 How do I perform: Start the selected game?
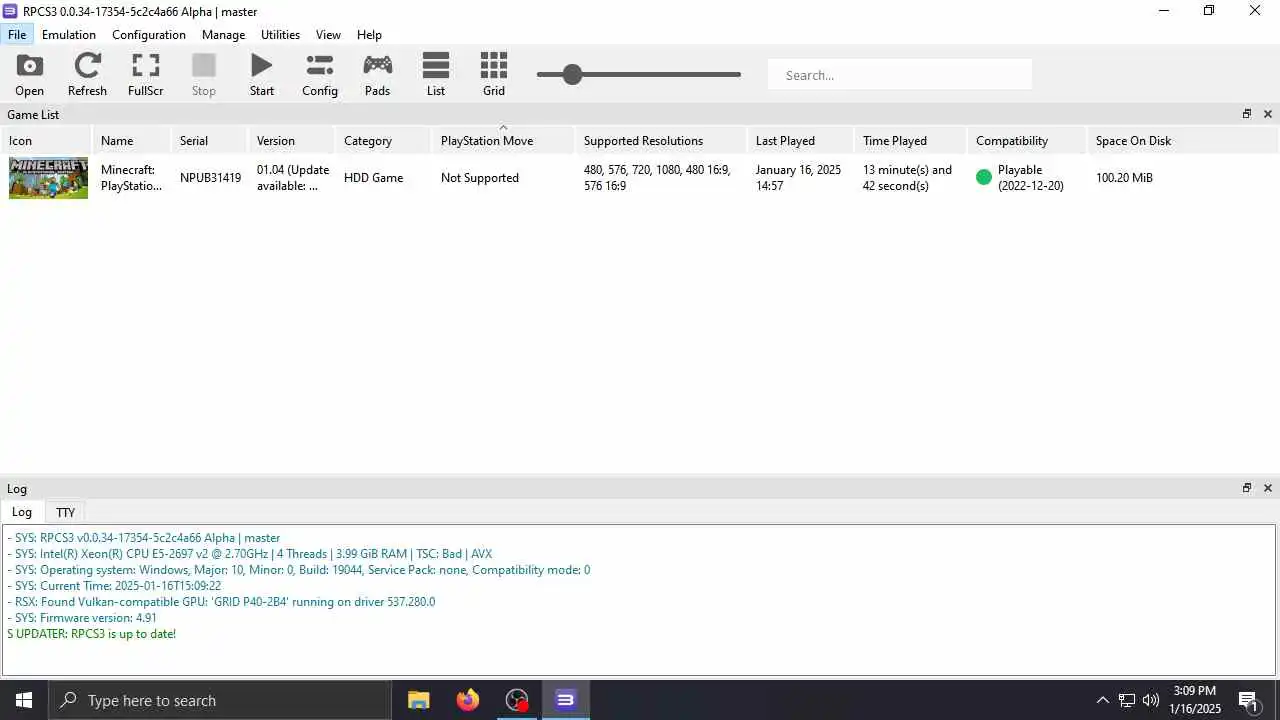coord(261,75)
